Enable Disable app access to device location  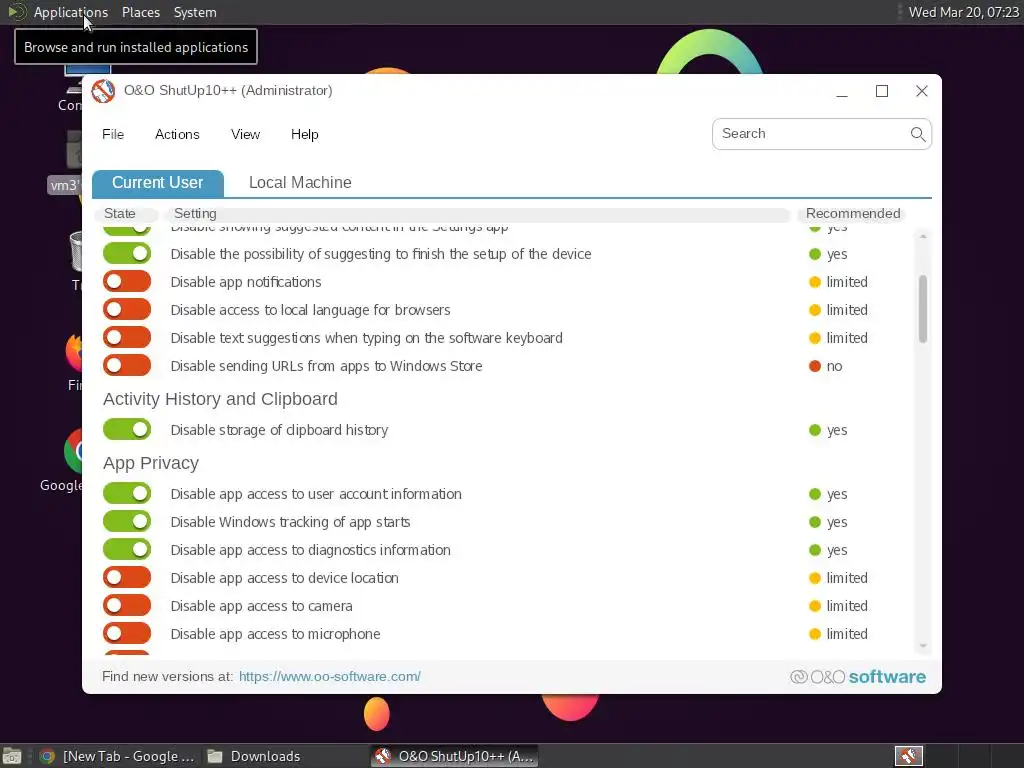pyautogui.click(x=127, y=578)
